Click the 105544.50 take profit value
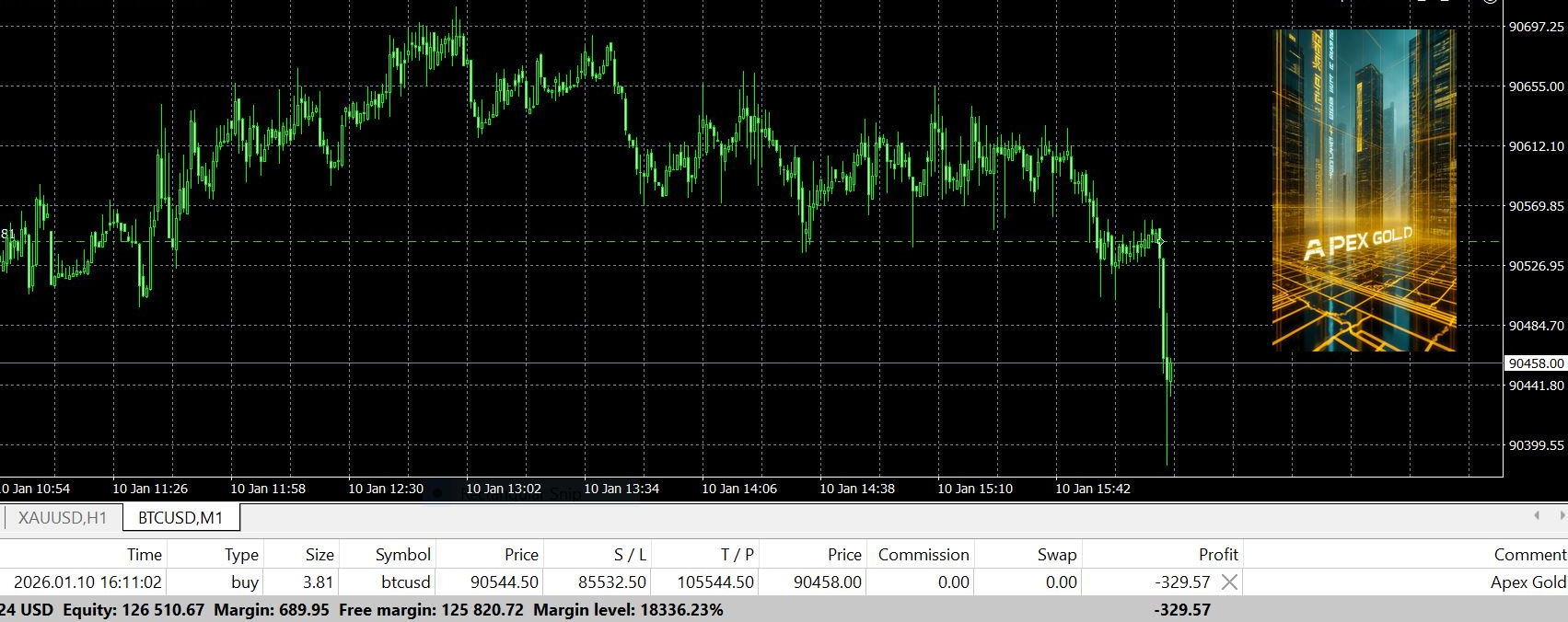The height and width of the screenshot is (622, 1568). point(714,582)
